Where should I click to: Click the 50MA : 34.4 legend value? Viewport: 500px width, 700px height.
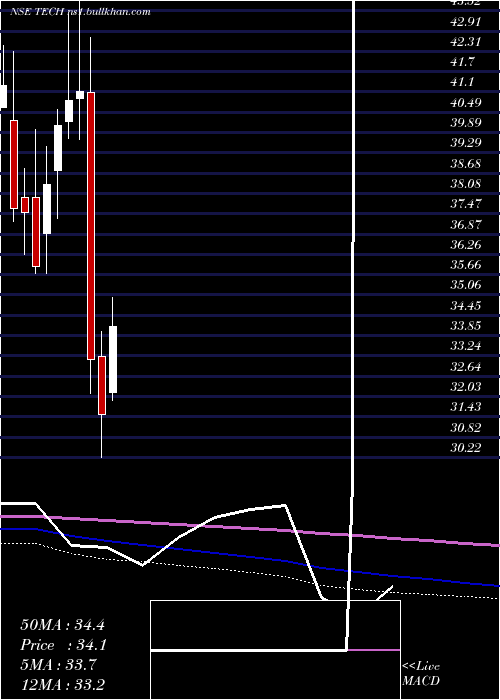tap(62, 625)
